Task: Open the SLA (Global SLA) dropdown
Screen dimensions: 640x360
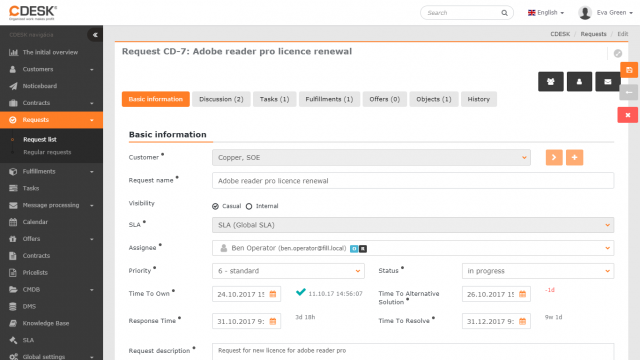Action: pos(413,225)
